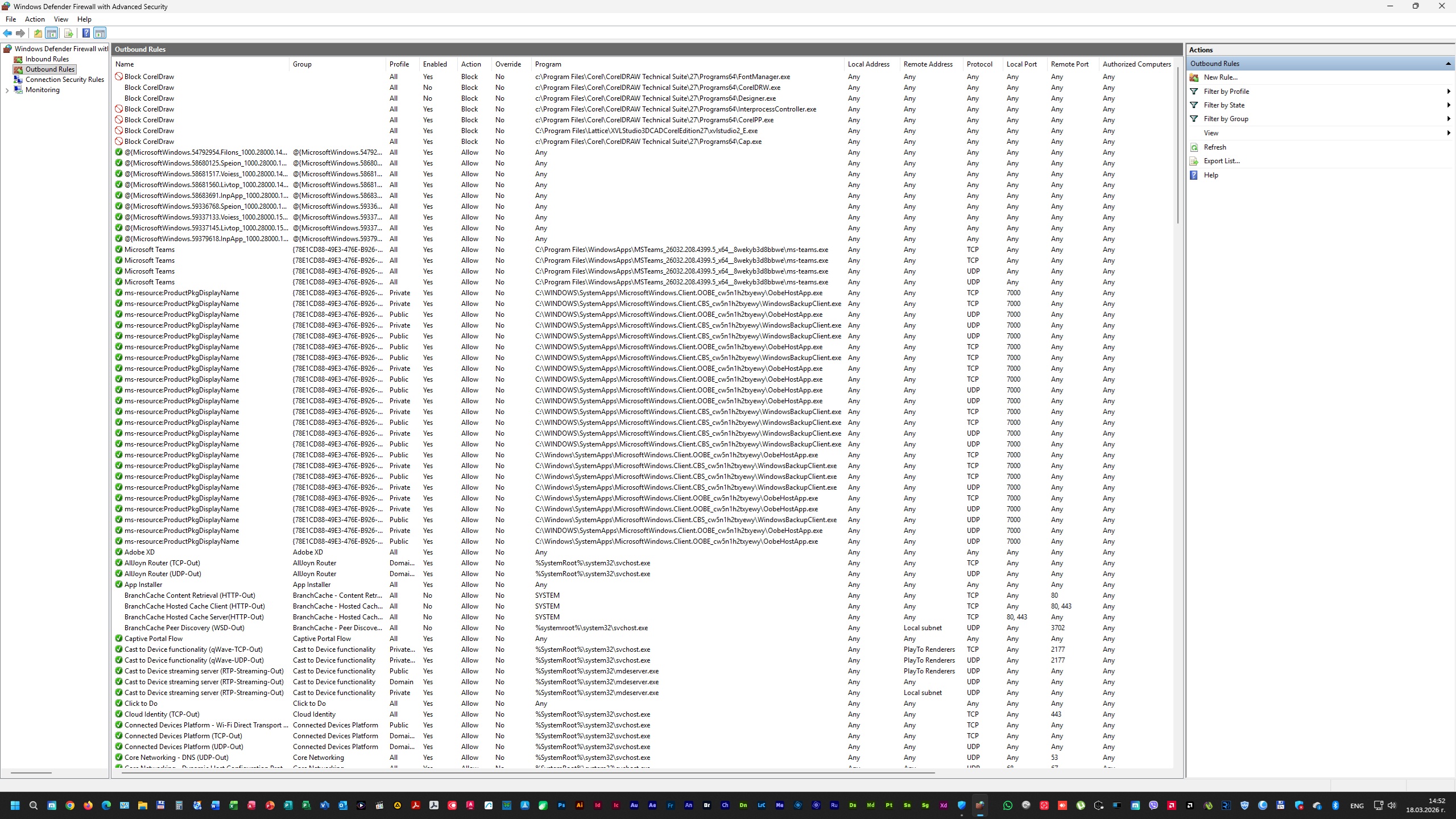The height and width of the screenshot is (819, 1456).
Task: Open File Explorer from the taskbar
Action: click(143, 805)
